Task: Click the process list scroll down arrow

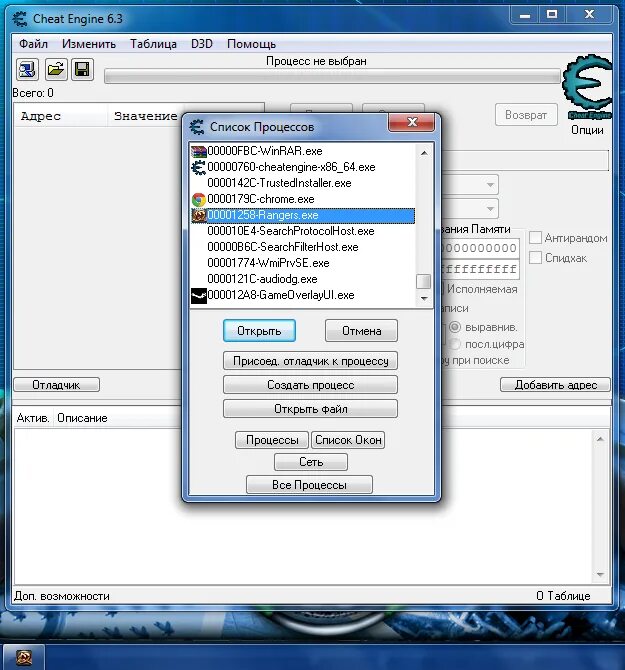Action: point(424,298)
